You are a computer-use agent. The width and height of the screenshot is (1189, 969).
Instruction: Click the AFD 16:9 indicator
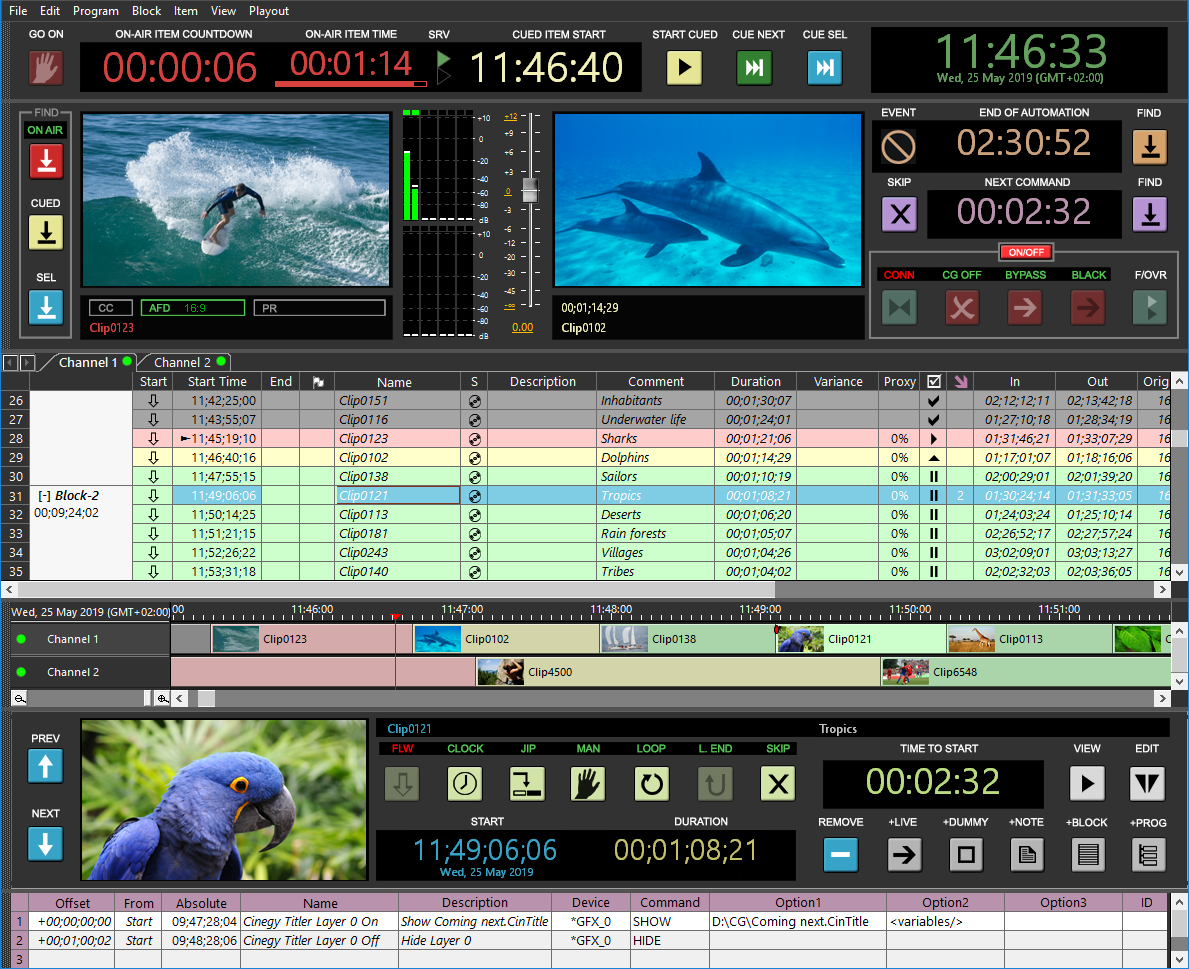(193, 308)
